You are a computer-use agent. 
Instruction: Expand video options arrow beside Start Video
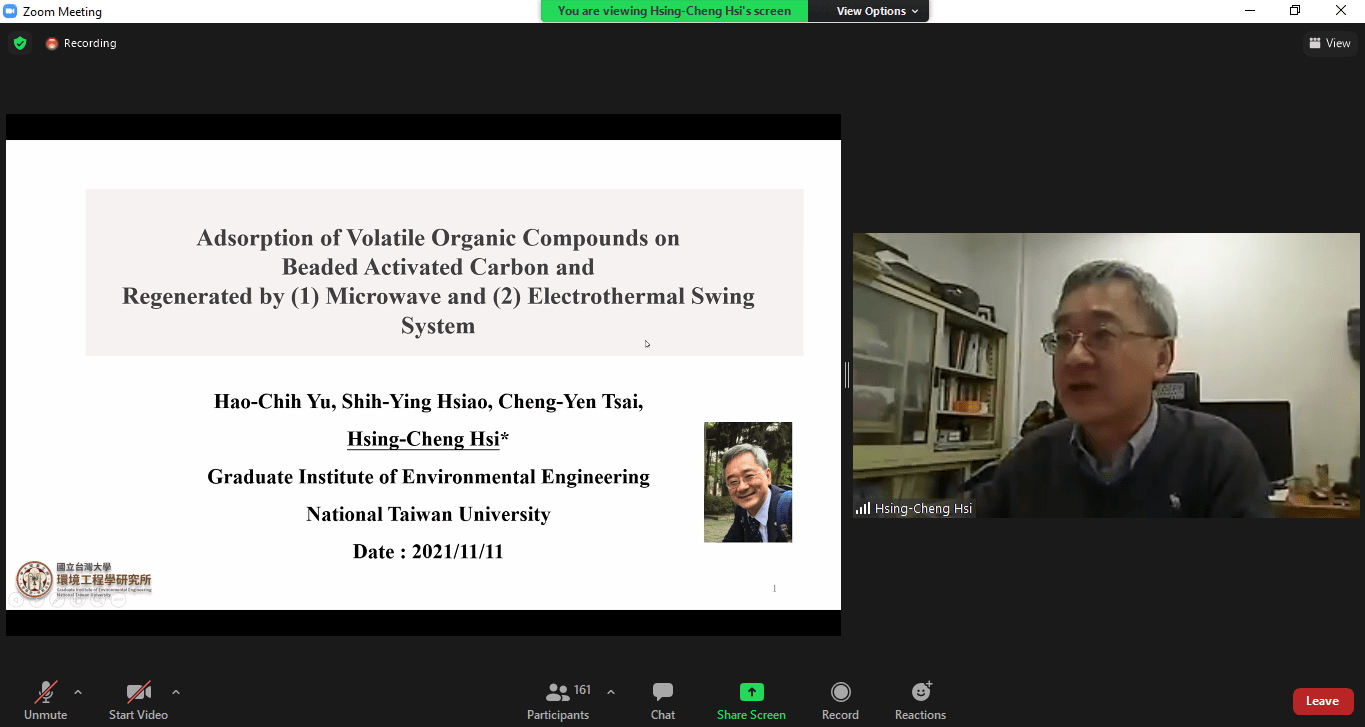176,692
